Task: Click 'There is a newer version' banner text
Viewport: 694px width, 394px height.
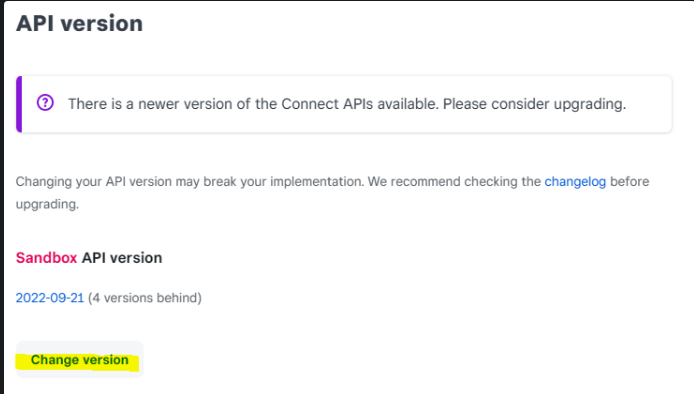Action: pyautogui.click(x=150, y=104)
